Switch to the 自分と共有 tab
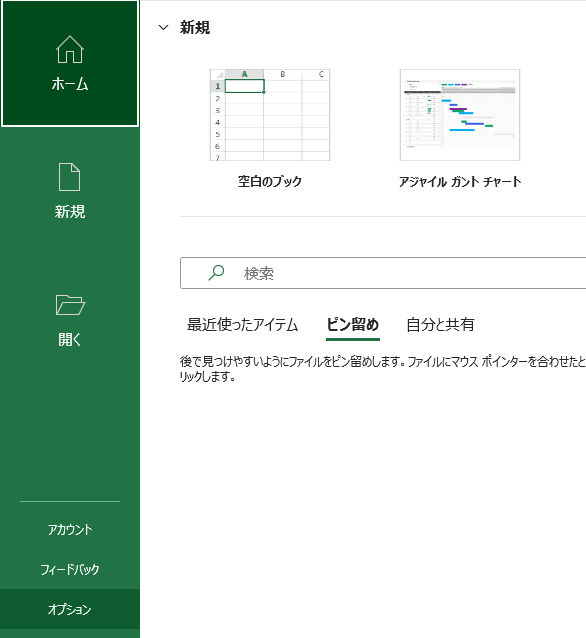 [x=440, y=325]
